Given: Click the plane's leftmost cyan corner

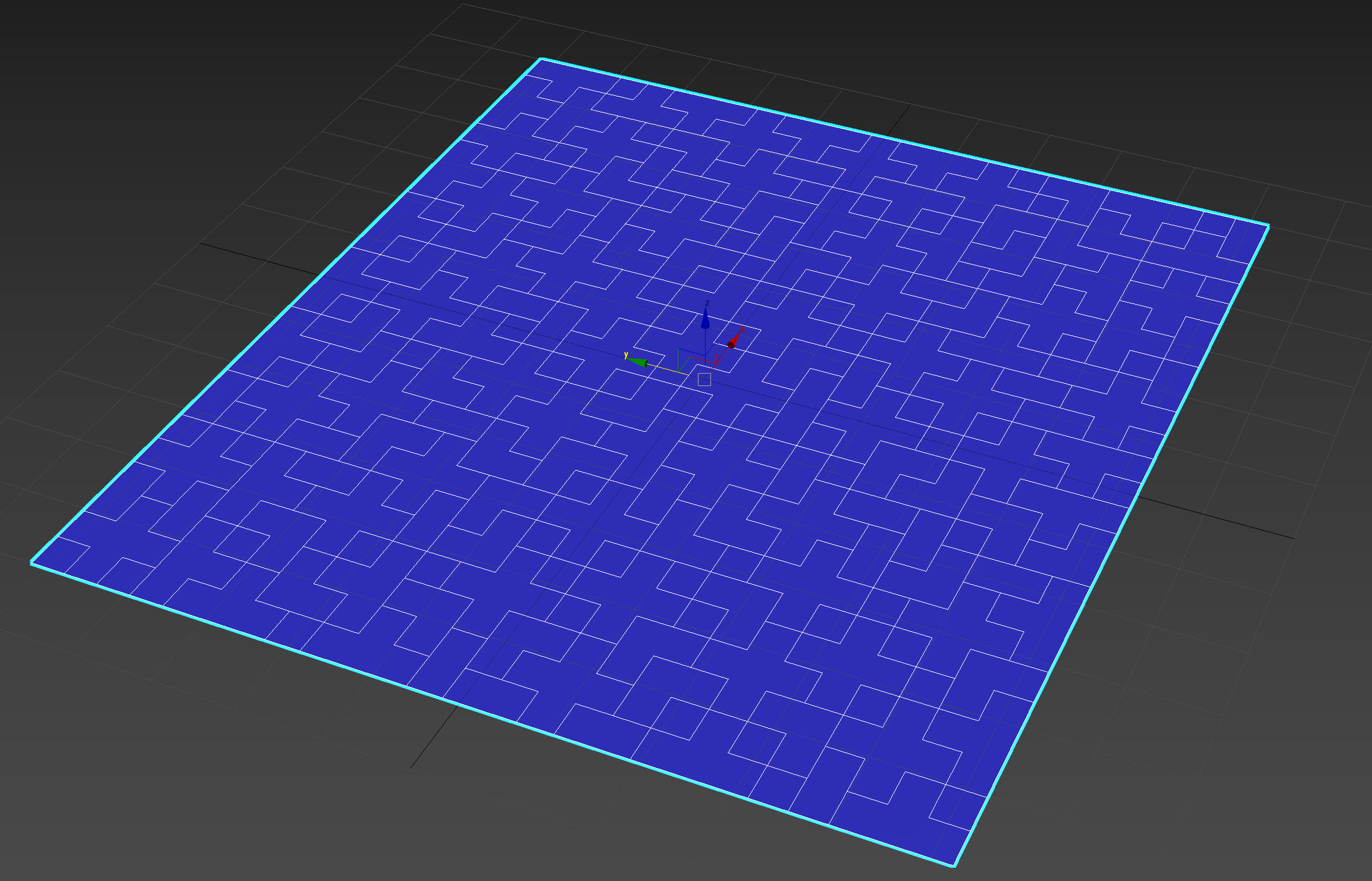Looking at the screenshot, I should pyautogui.click(x=32, y=562).
